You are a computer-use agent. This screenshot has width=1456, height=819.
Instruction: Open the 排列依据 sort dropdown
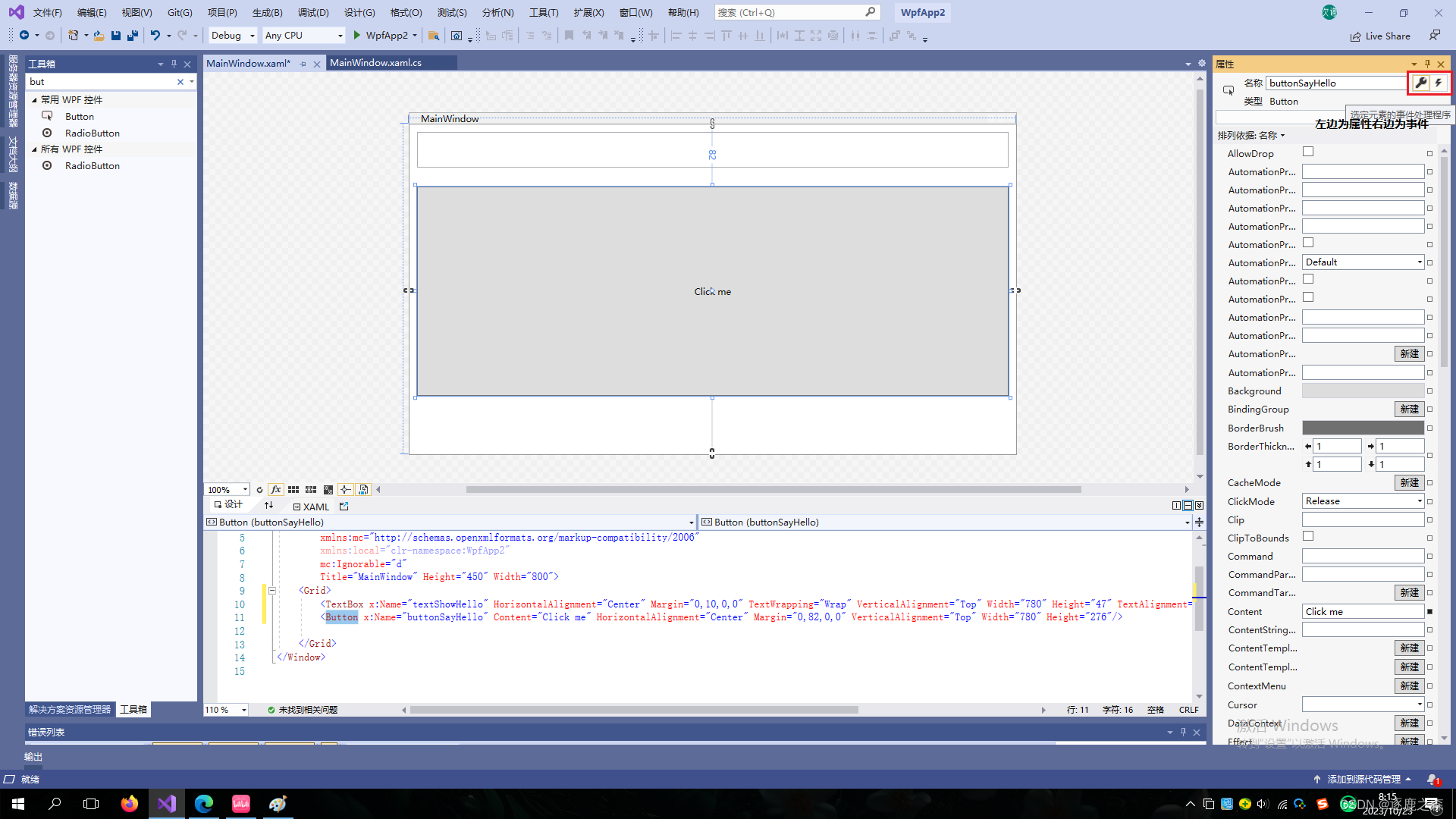tap(1251, 135)
